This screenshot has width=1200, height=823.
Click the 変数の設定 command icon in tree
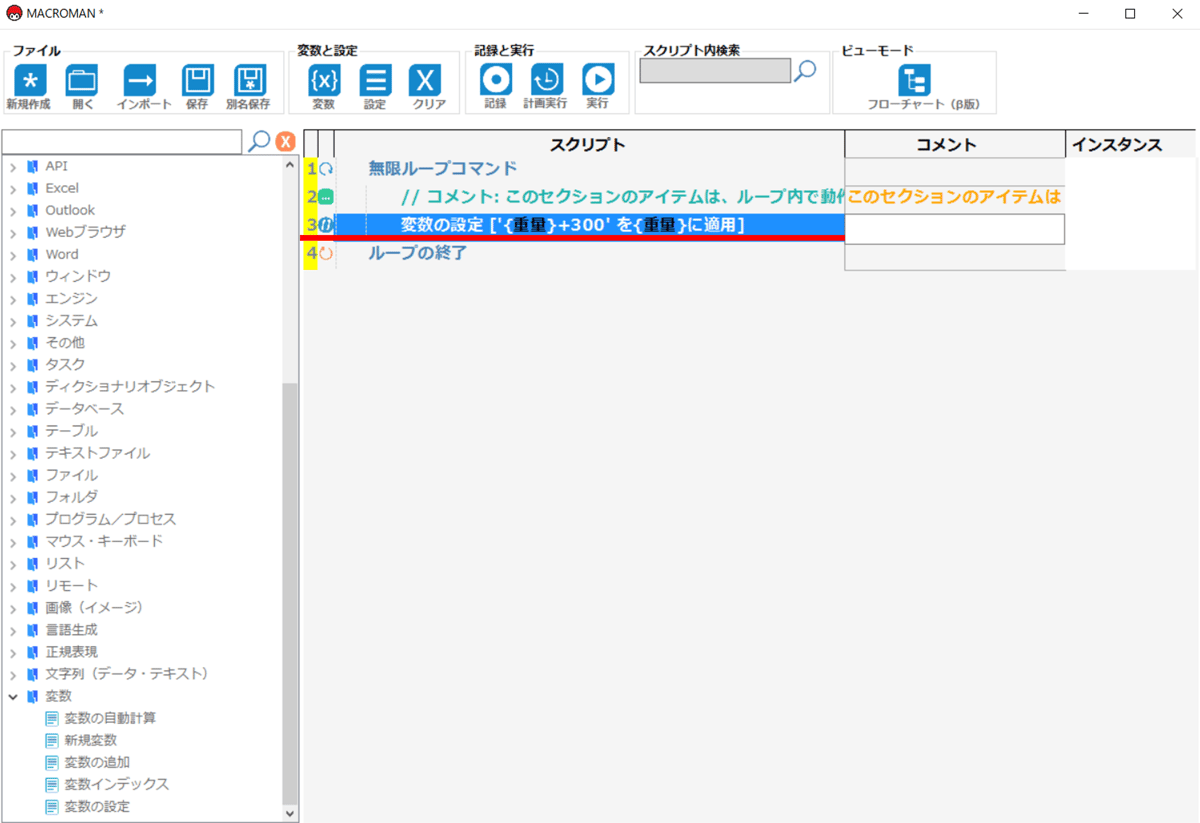coord(52,806)
